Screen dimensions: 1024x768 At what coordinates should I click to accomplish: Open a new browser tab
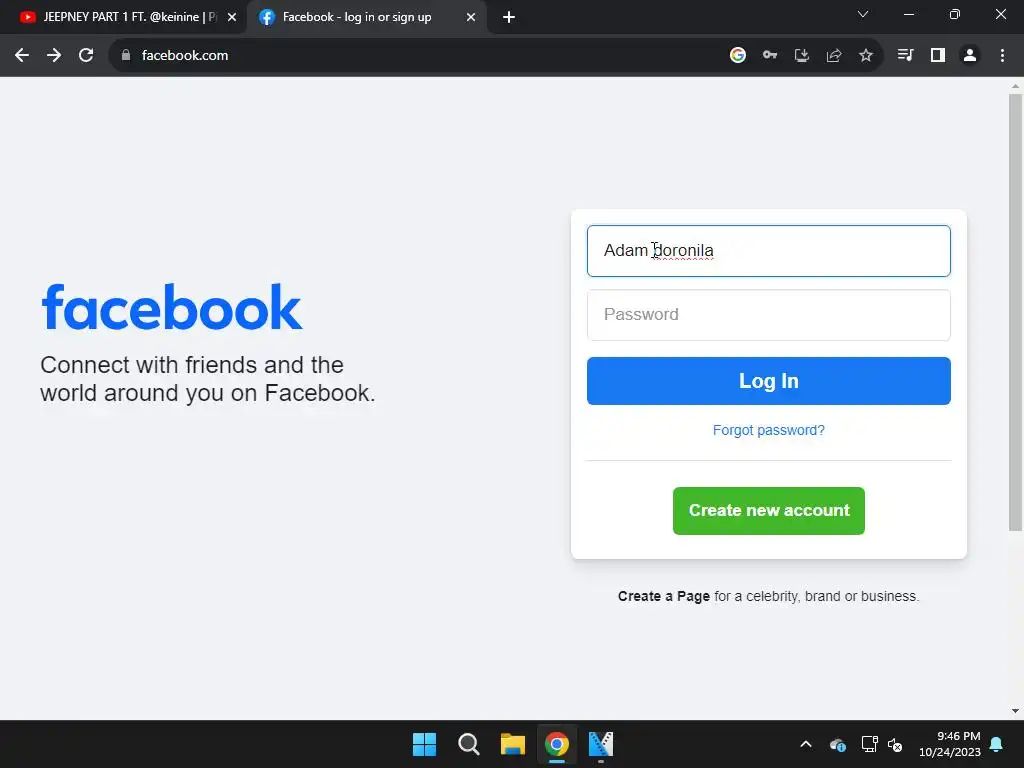coord(509,17)
